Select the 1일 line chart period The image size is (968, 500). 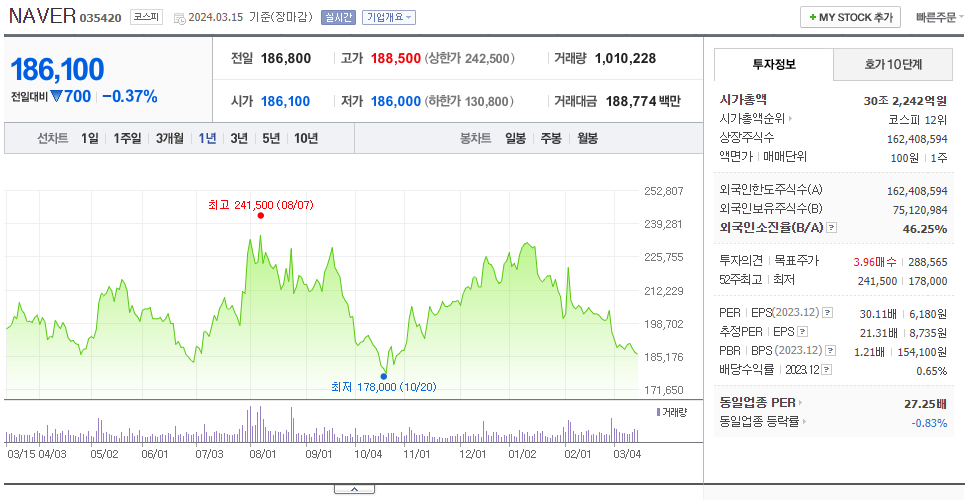click(x=90, y=138)
